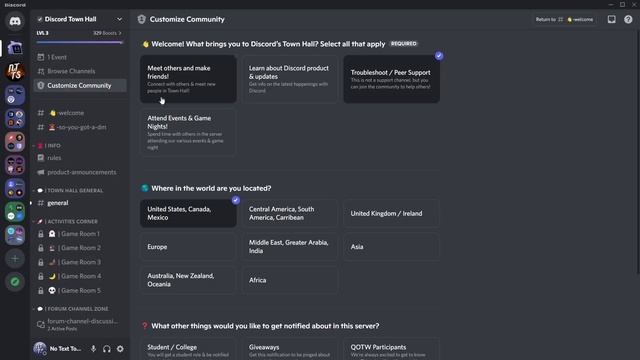The height and width of the screenshot is (360, 640).
Task: Deselect "United States, Canada, Mexico" location
Action: click(x=188, y=213)
